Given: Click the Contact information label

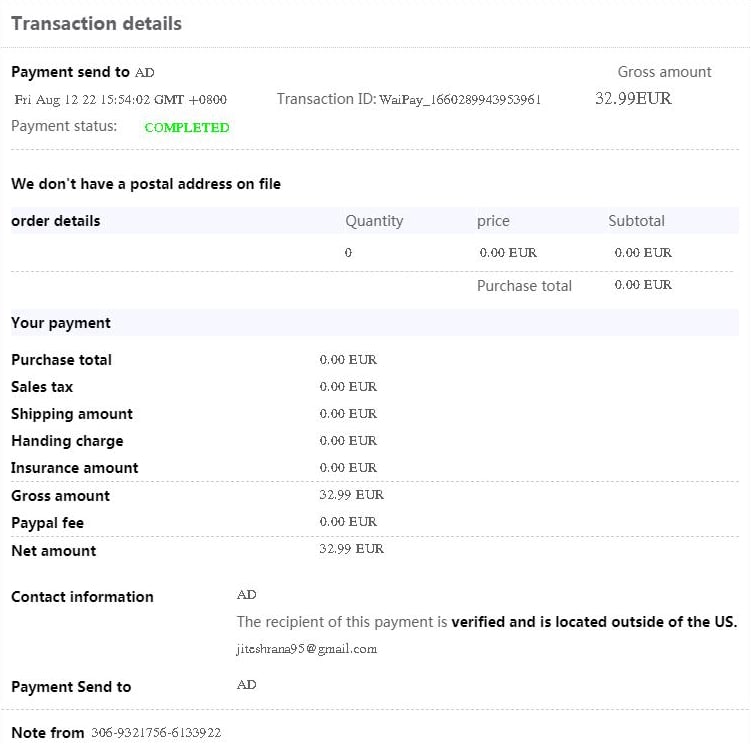Looking at the screenshot, I should tap(82, 597).
